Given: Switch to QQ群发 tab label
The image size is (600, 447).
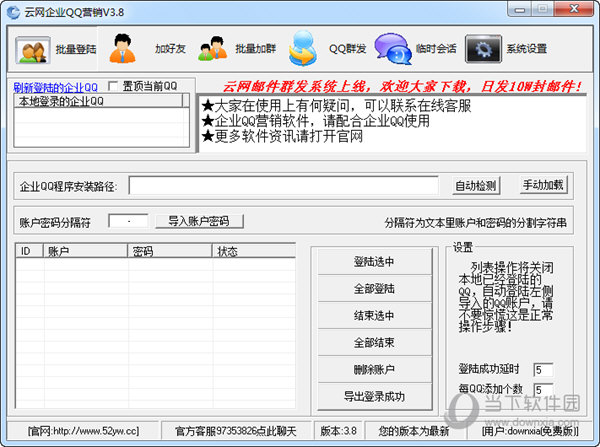Looking at the screenshot, I should tap(347, 49).
